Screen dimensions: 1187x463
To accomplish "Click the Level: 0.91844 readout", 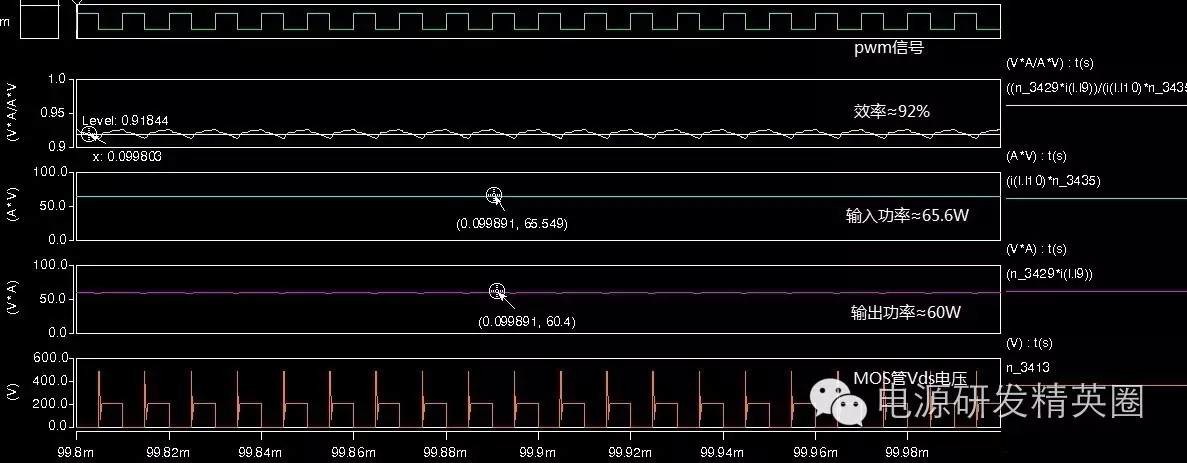I will (x=125, y=121).
